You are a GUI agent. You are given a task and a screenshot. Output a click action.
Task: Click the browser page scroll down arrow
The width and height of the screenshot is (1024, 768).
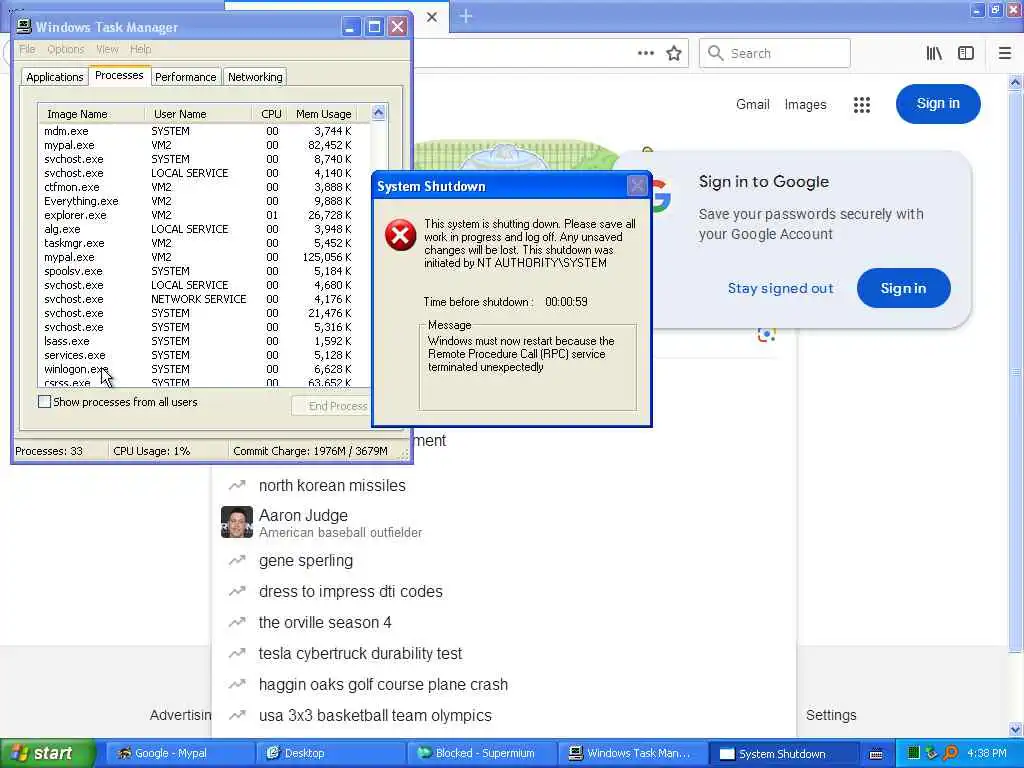pos(1015,729)
